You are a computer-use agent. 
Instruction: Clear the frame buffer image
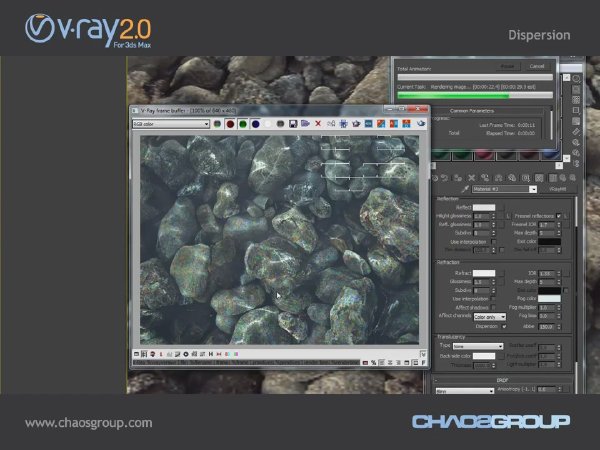318,124
